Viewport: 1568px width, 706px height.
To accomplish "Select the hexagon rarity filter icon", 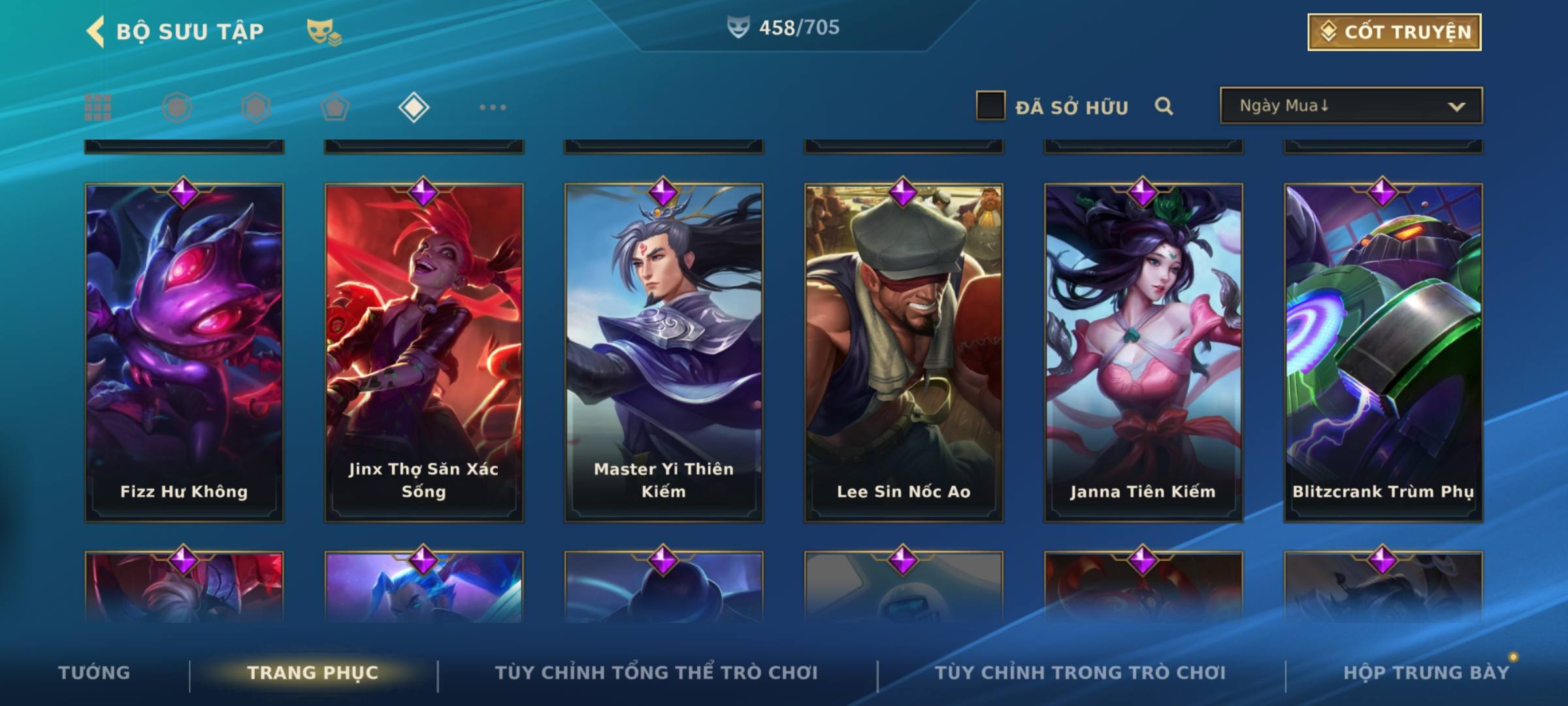I will click(255, 107).
